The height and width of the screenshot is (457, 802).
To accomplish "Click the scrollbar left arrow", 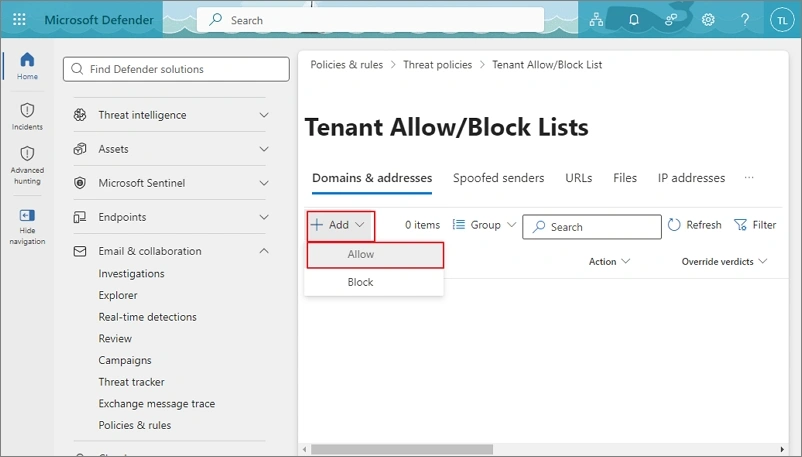I will [x=305, y=449].
